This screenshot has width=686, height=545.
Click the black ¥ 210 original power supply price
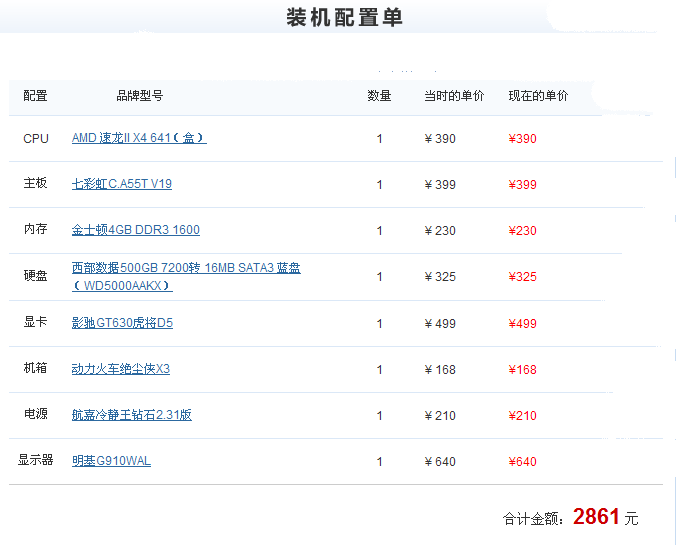tap(440, 416)
